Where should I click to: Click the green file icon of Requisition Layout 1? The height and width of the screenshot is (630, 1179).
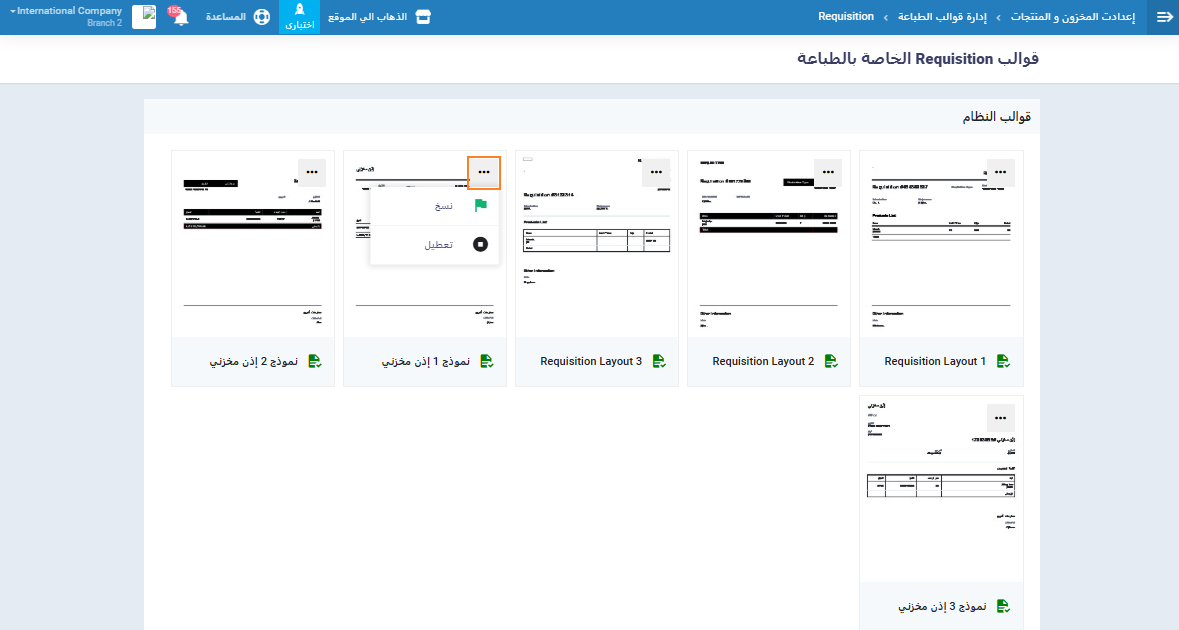click(x=1003, y=361)
